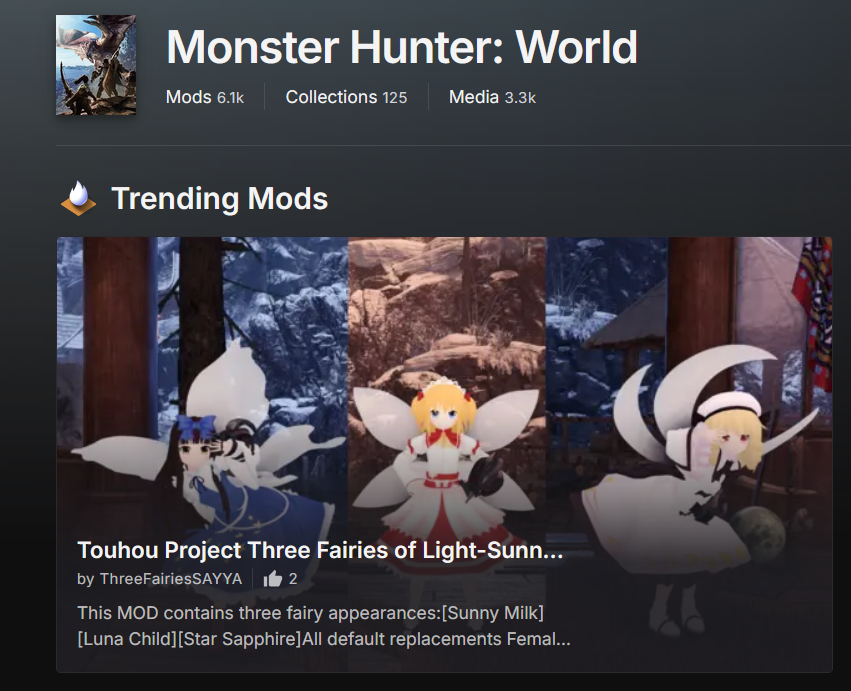
Task: Click the blue bow on the dark-haired fairy
Action: 196,427
